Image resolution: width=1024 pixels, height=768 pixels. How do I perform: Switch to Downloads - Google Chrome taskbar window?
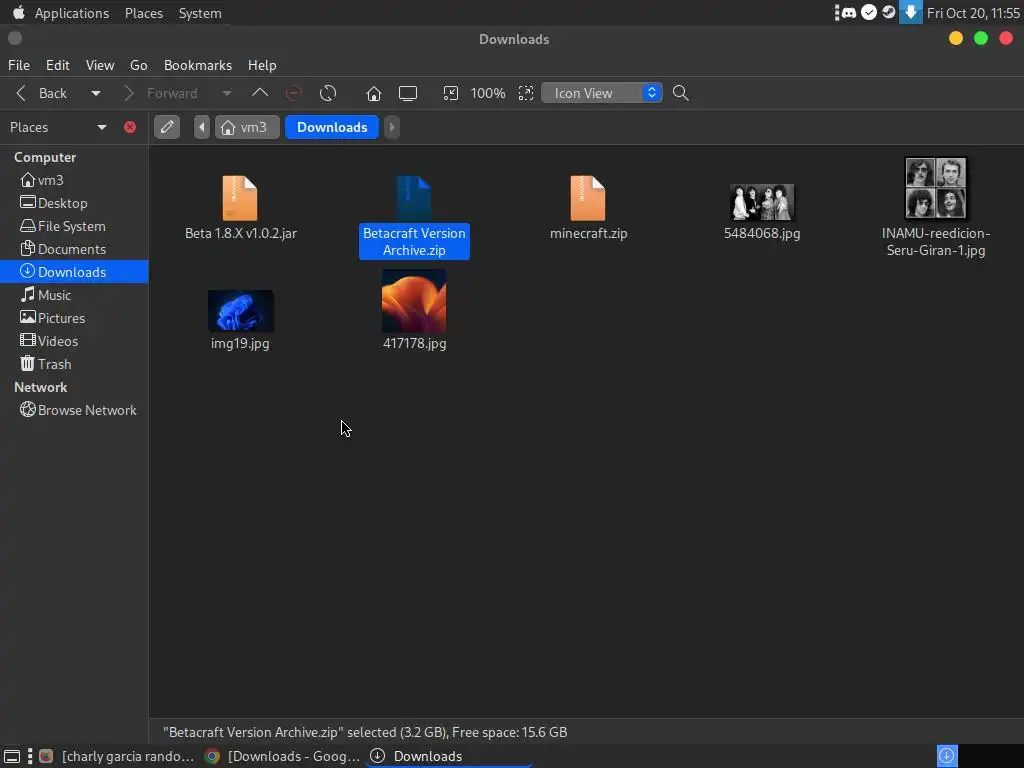pos(282,756)
